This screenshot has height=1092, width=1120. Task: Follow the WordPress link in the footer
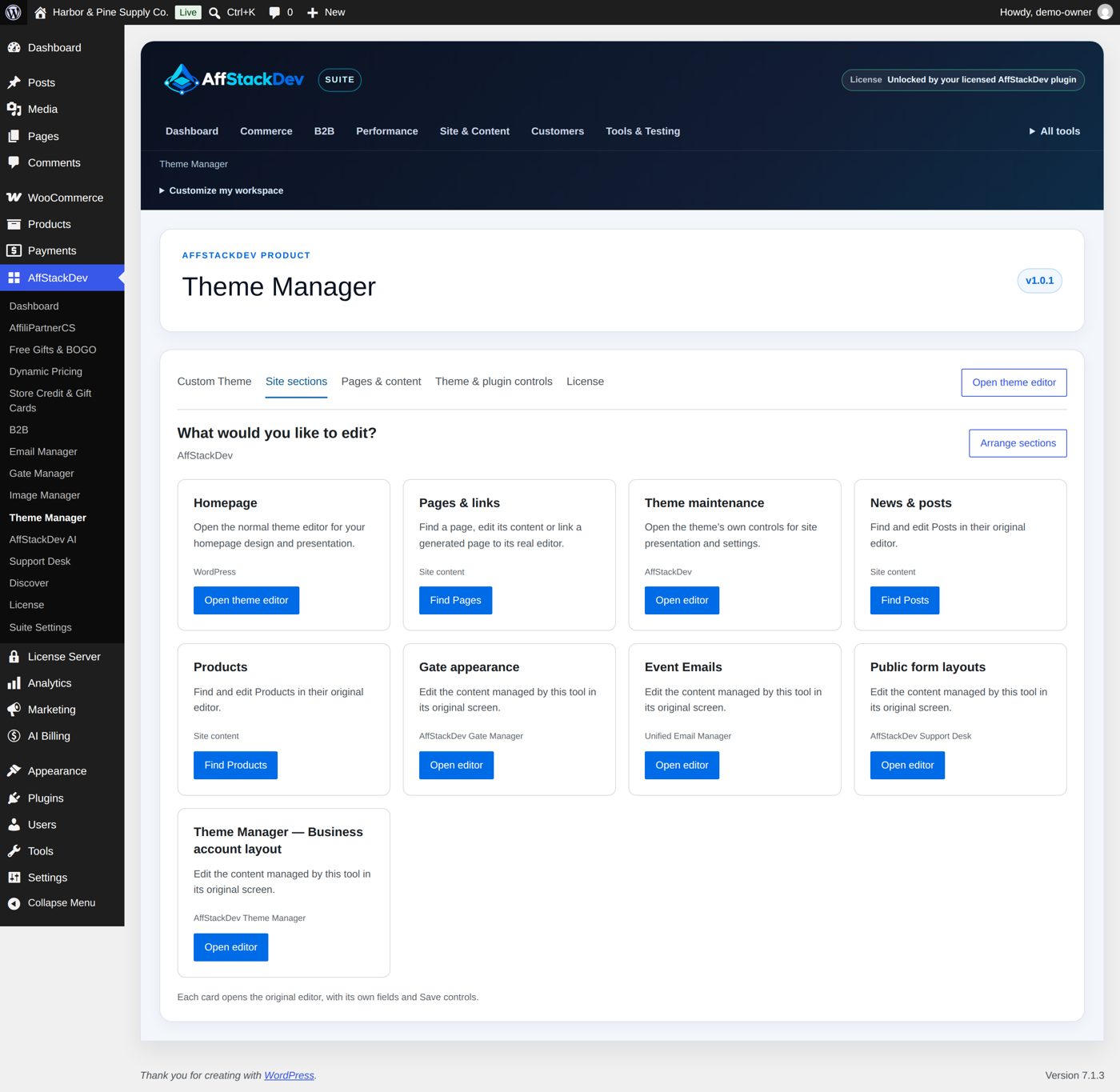pyautogui.click(x=289, y=1076)
